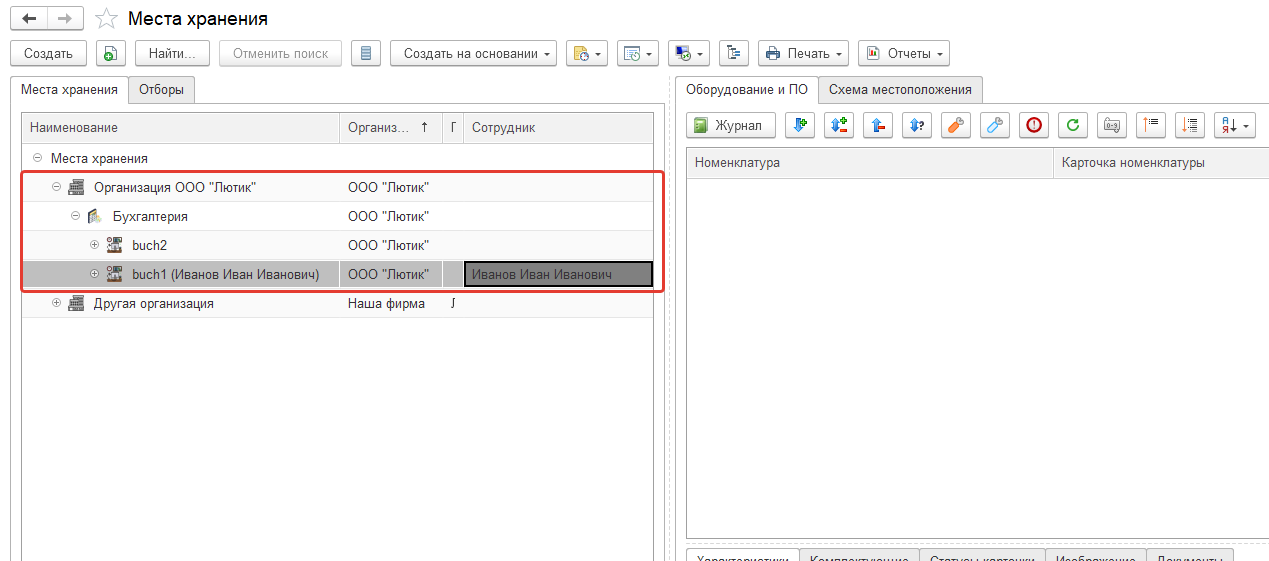The image size is (1269, 561).
Task: Open the А-Я sort order dropdown
Action: point(1234,125)
